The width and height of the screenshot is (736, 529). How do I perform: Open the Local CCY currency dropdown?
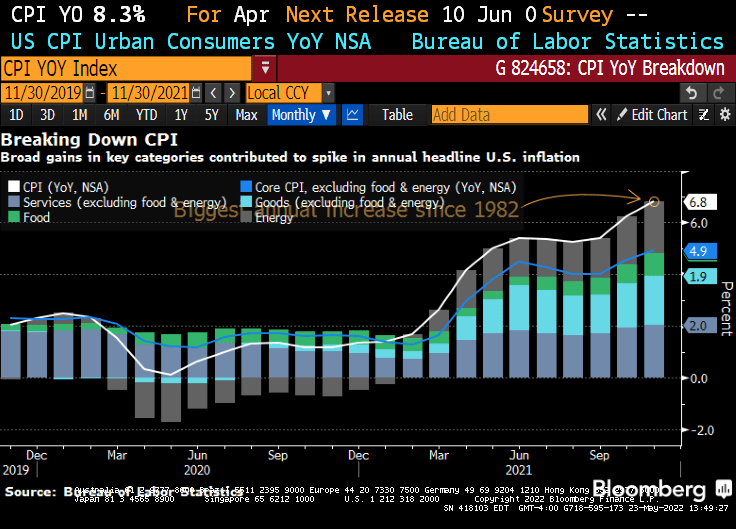click(x=328, y=93)
